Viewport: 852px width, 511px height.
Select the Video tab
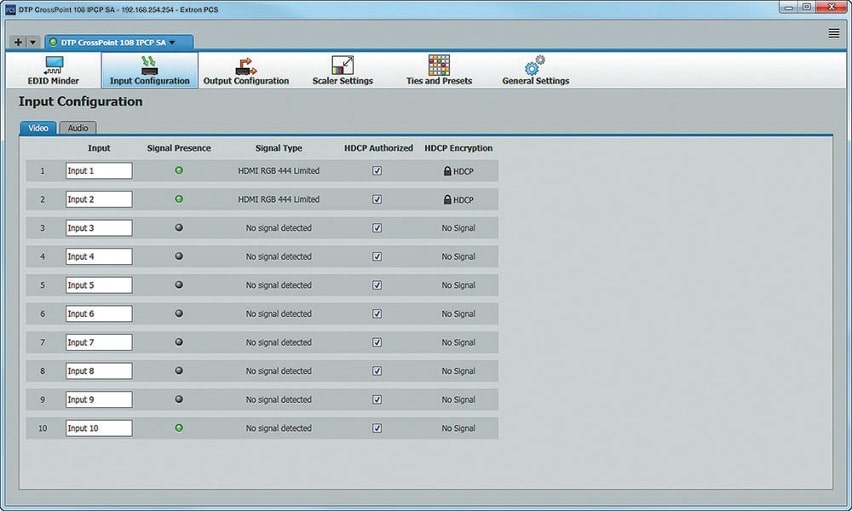point(37,128)
